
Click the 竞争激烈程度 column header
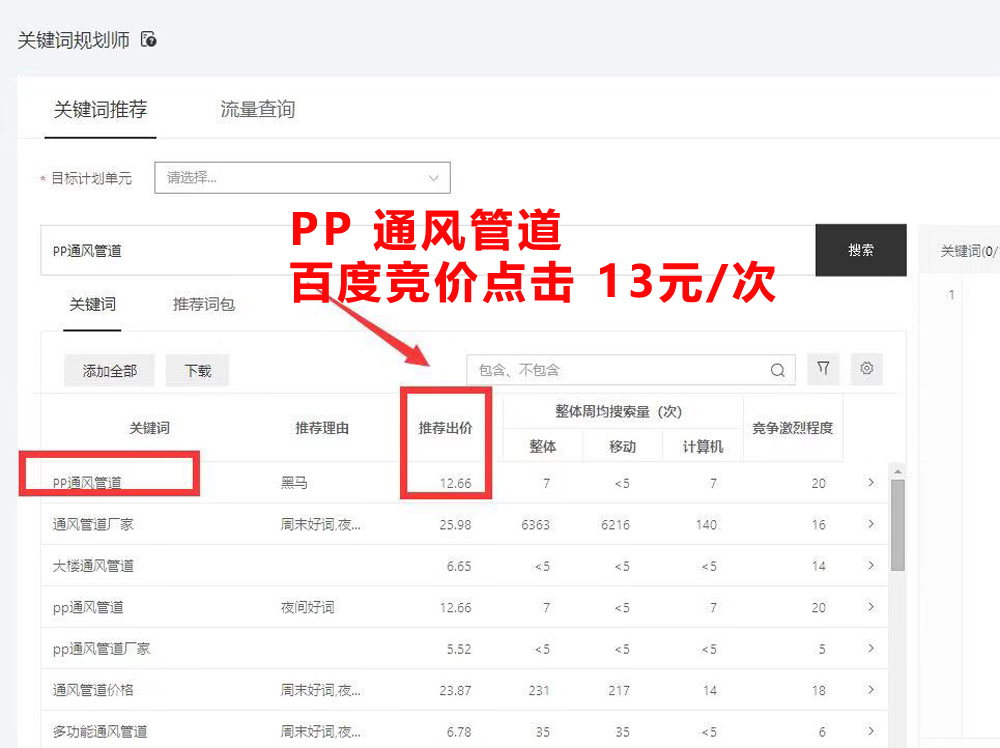[x=792, y=426]
